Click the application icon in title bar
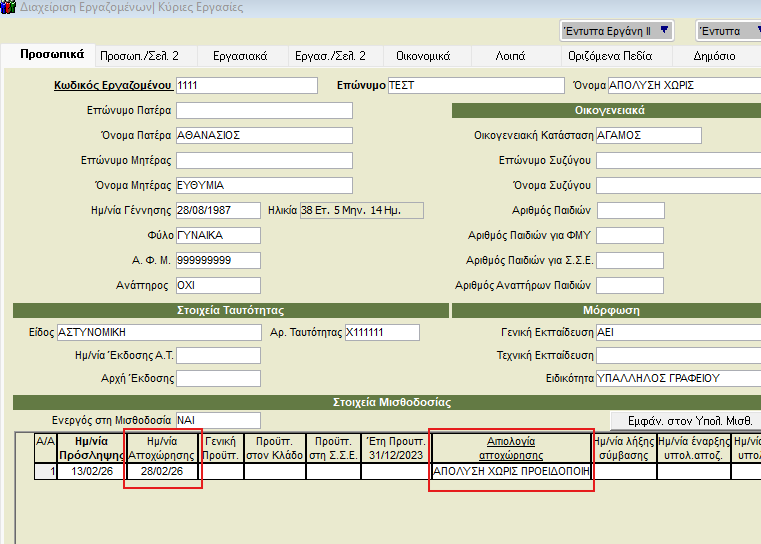The height and width of the screenshot is (544, 761). click(x=8, y=7)
